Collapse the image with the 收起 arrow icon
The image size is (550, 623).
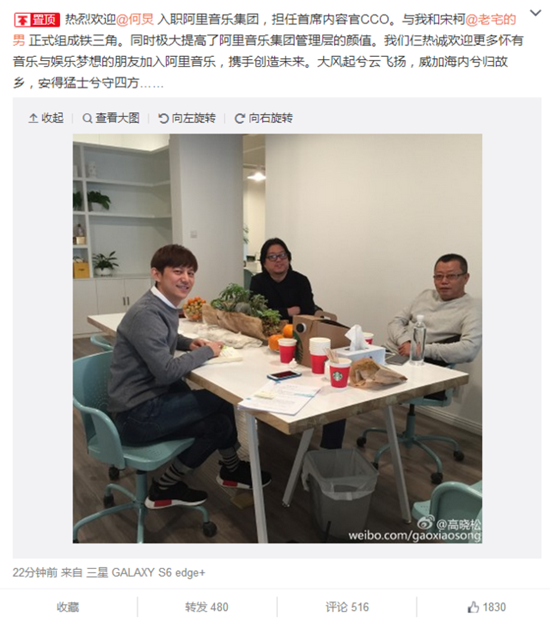click(x=33, y=118)
